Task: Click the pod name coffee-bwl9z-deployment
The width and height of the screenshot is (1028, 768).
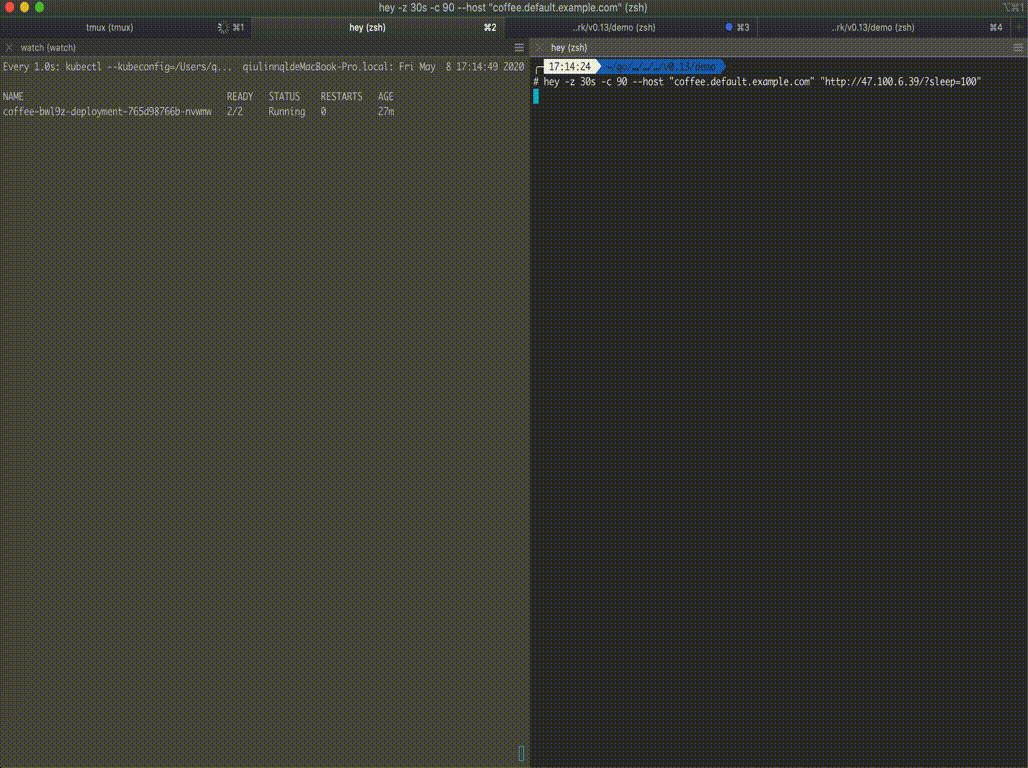Action: point(107,111)
